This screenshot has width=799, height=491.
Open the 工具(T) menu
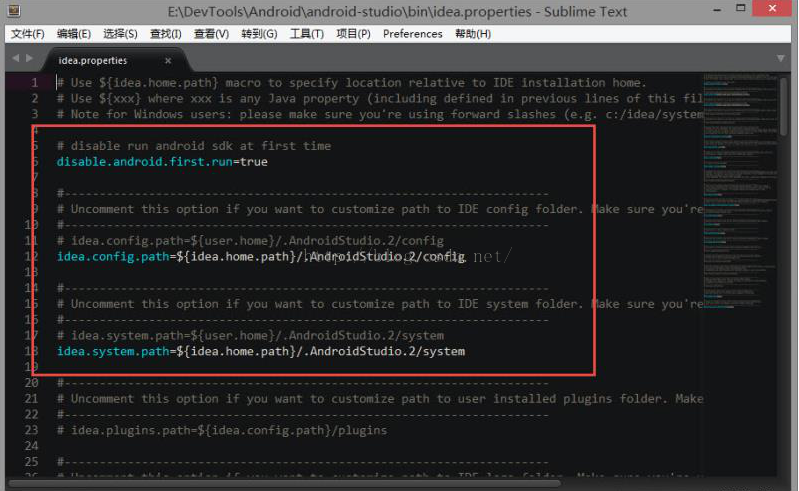click(x=307, y=34)
